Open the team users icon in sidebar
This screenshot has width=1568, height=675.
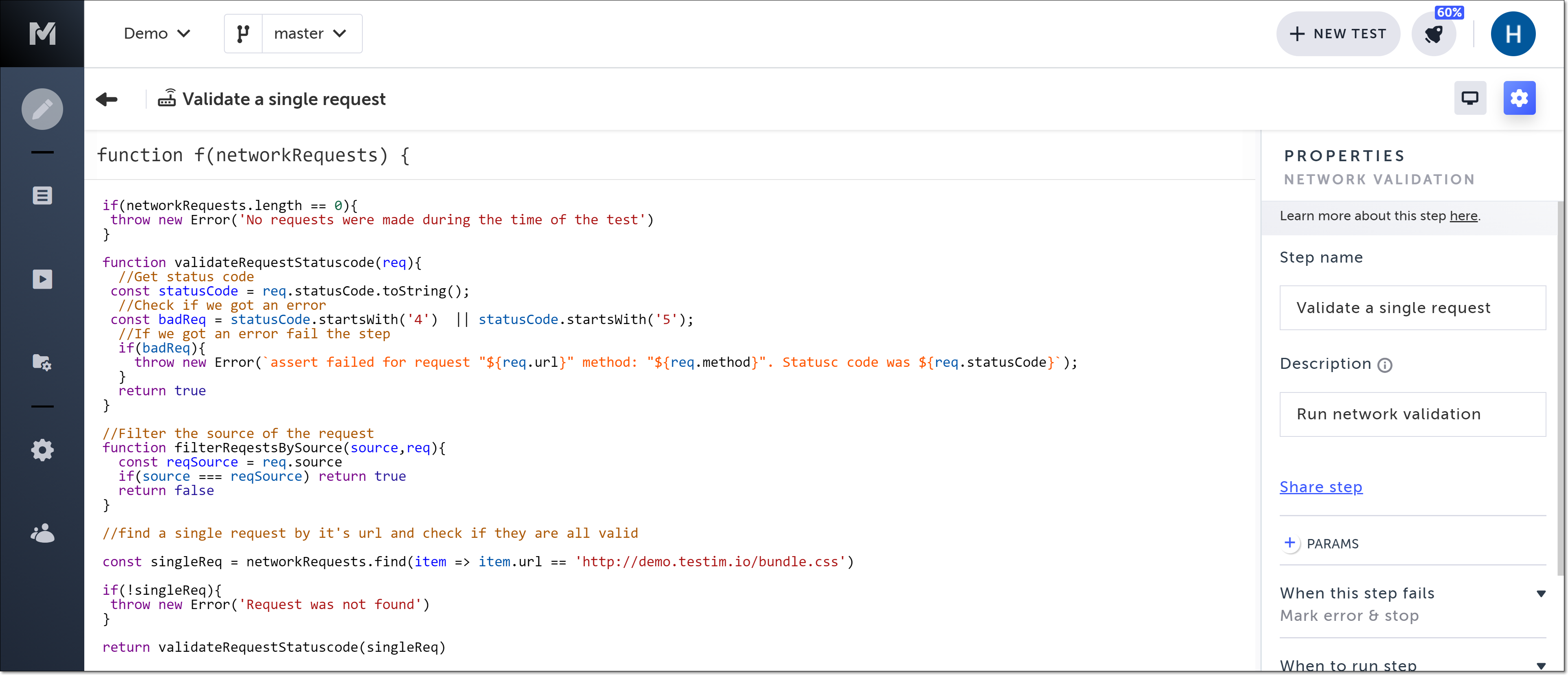42,534
